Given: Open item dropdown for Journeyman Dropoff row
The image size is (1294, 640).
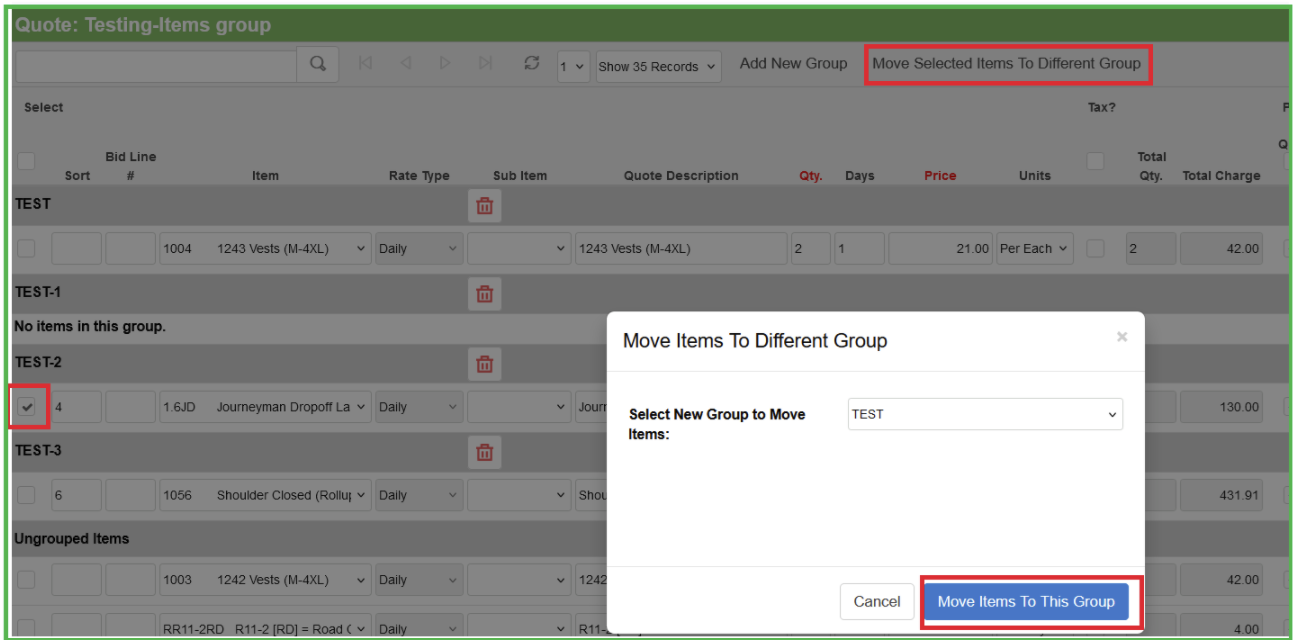Looking at the screenshot, I should click(265, 407).
